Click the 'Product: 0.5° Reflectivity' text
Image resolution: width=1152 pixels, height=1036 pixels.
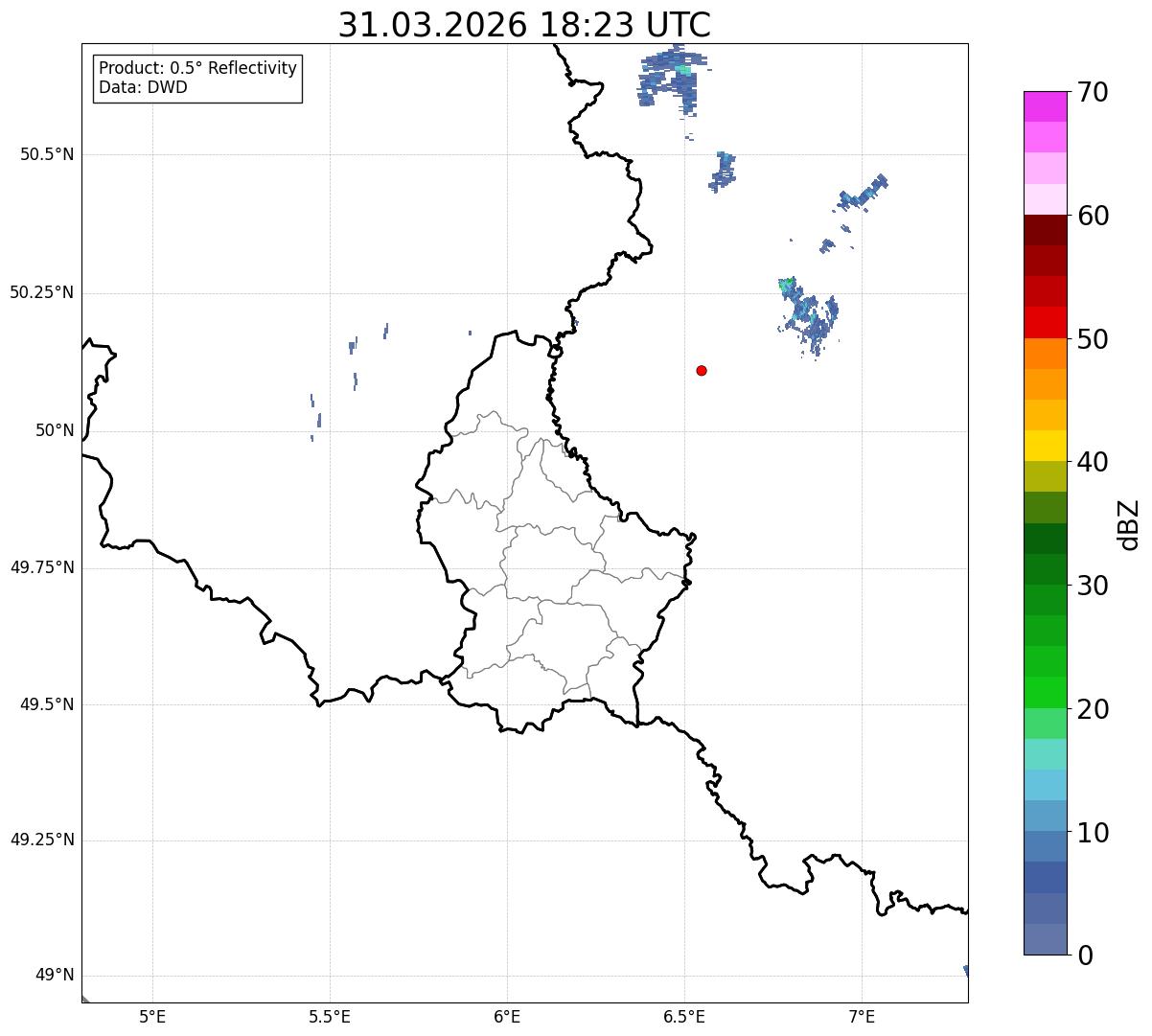[197, 68]
